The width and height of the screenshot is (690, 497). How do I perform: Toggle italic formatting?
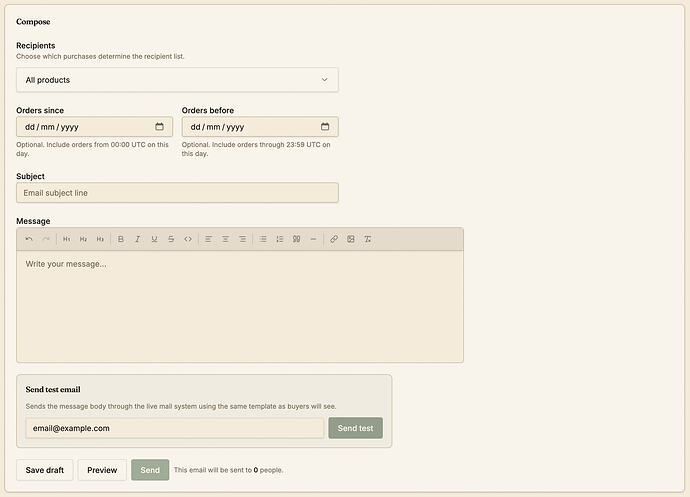[x=137, y=239]
